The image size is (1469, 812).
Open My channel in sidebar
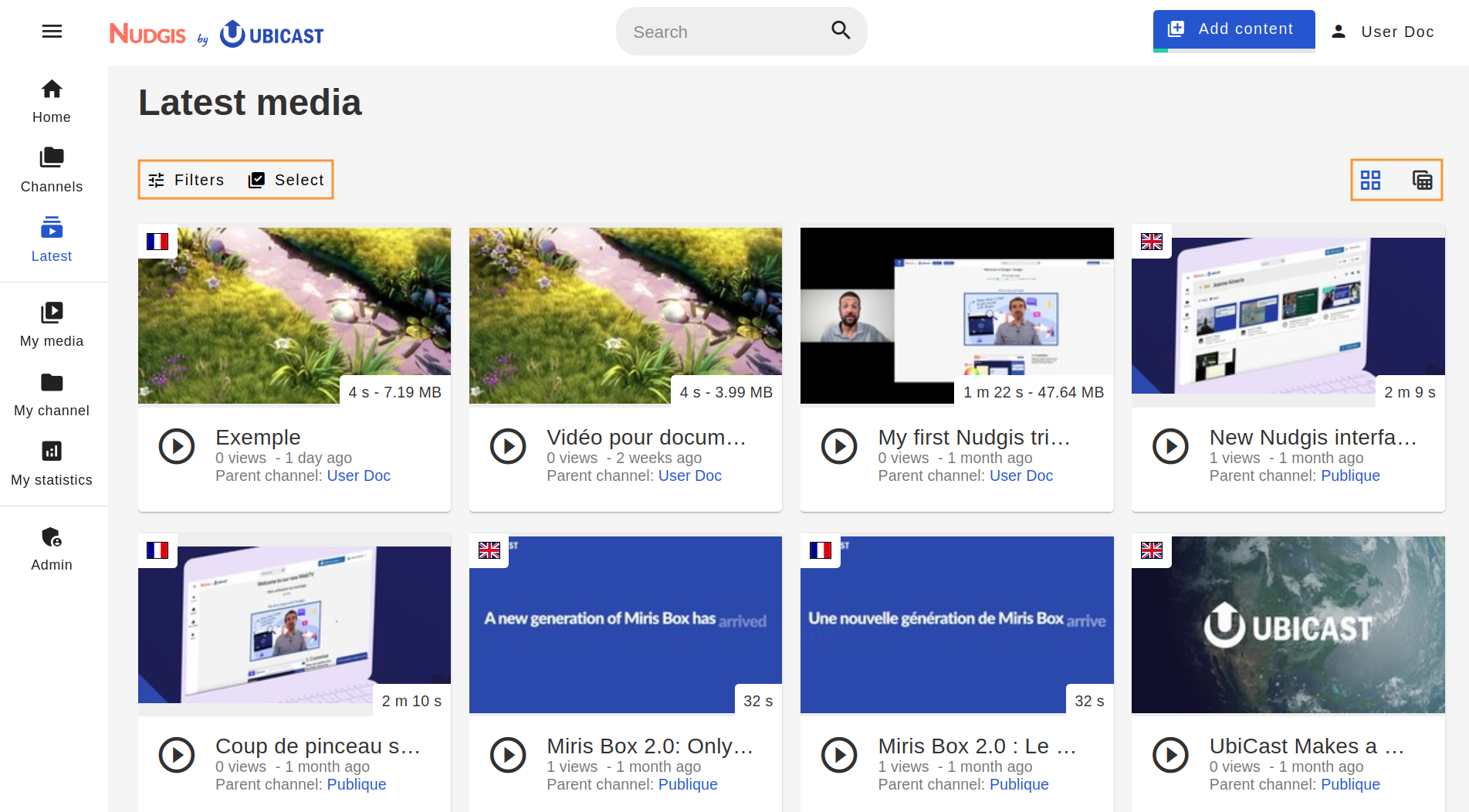click(x=52, y=394)
